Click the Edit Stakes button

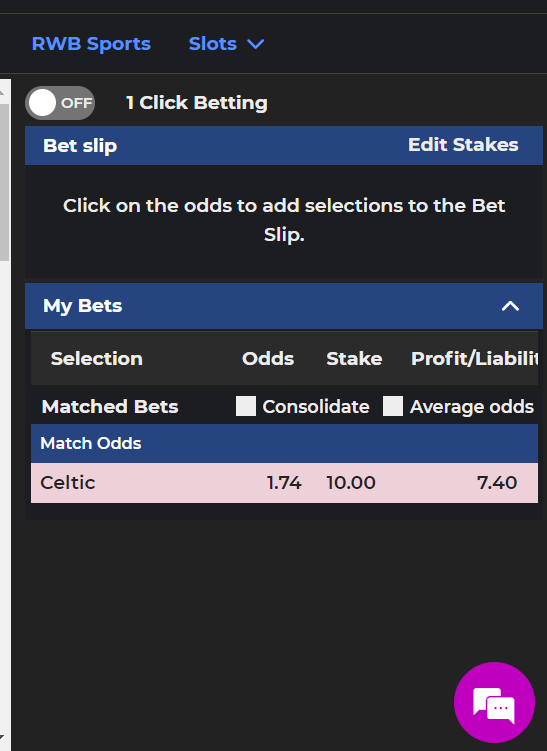pyautogui.click(x=463, y=145)
